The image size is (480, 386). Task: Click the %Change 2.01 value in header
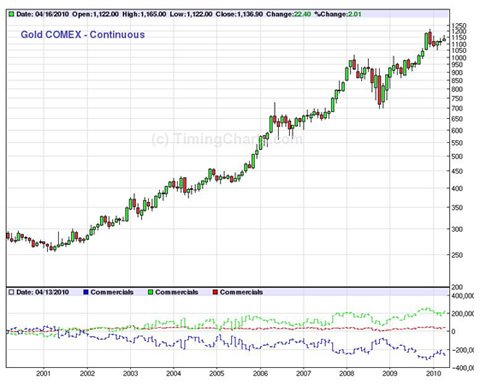tap(338, 14)
